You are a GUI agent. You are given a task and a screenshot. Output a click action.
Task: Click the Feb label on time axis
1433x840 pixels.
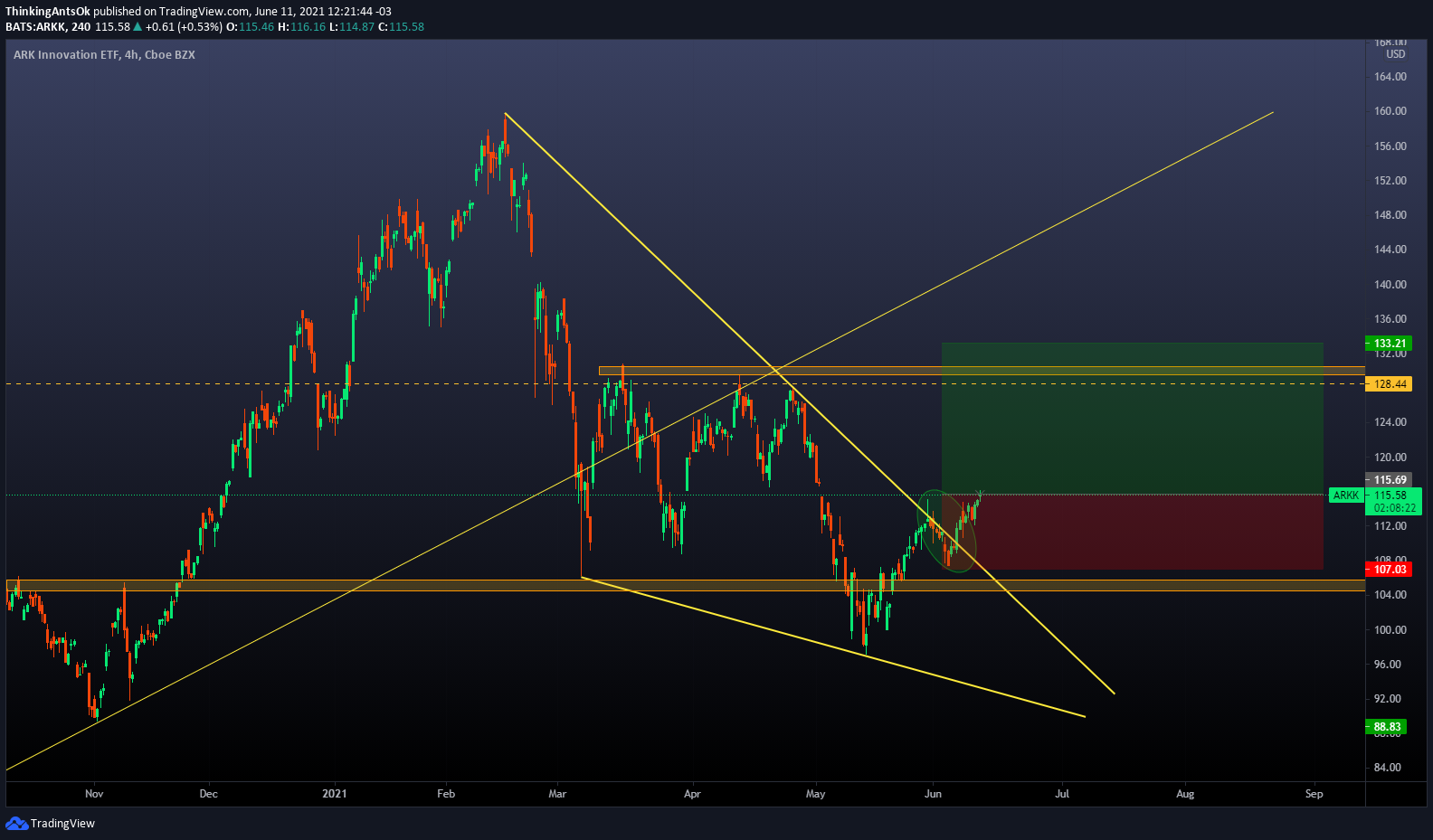446,794
